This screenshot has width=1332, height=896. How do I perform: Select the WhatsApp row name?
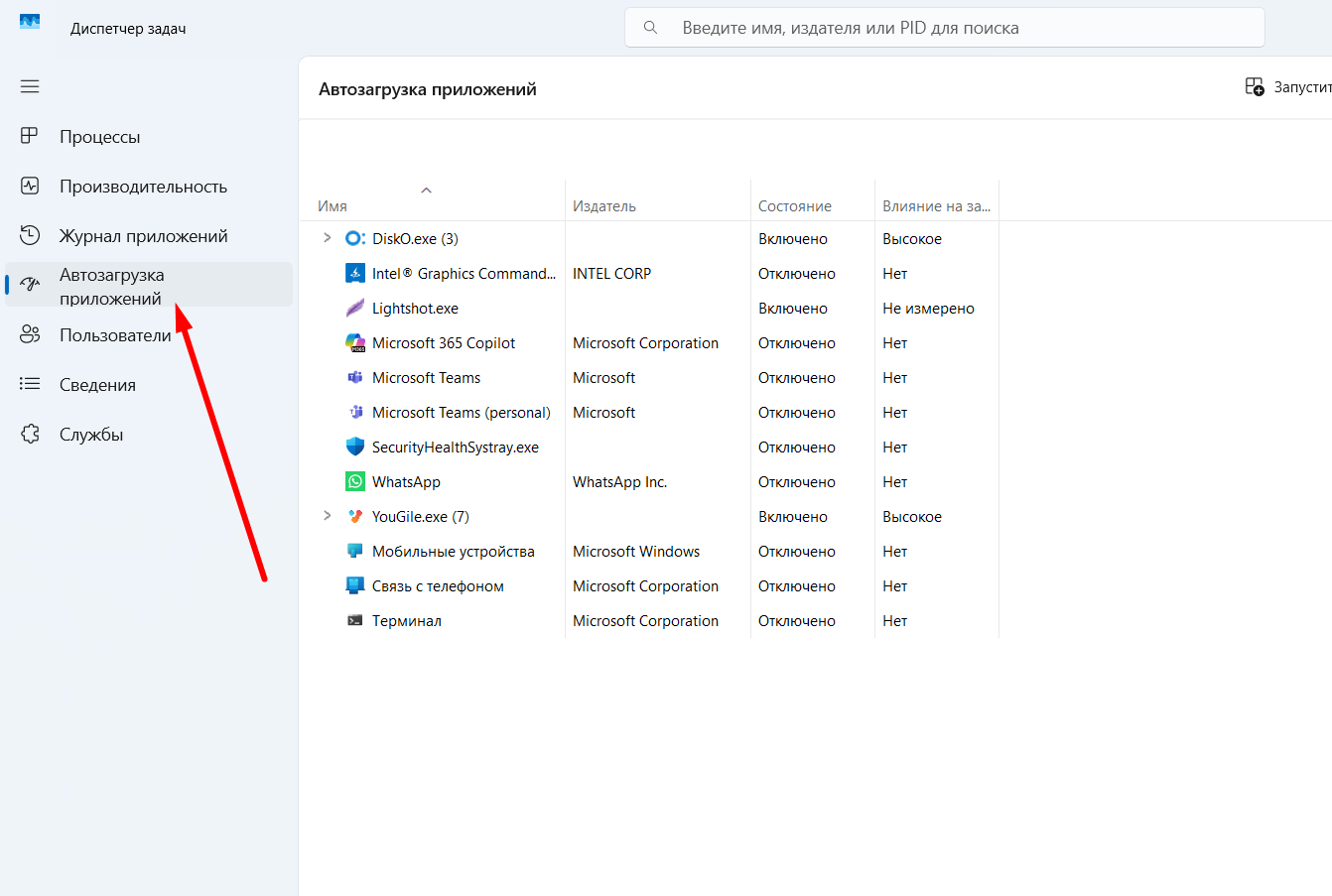click(x=406, y=482)
